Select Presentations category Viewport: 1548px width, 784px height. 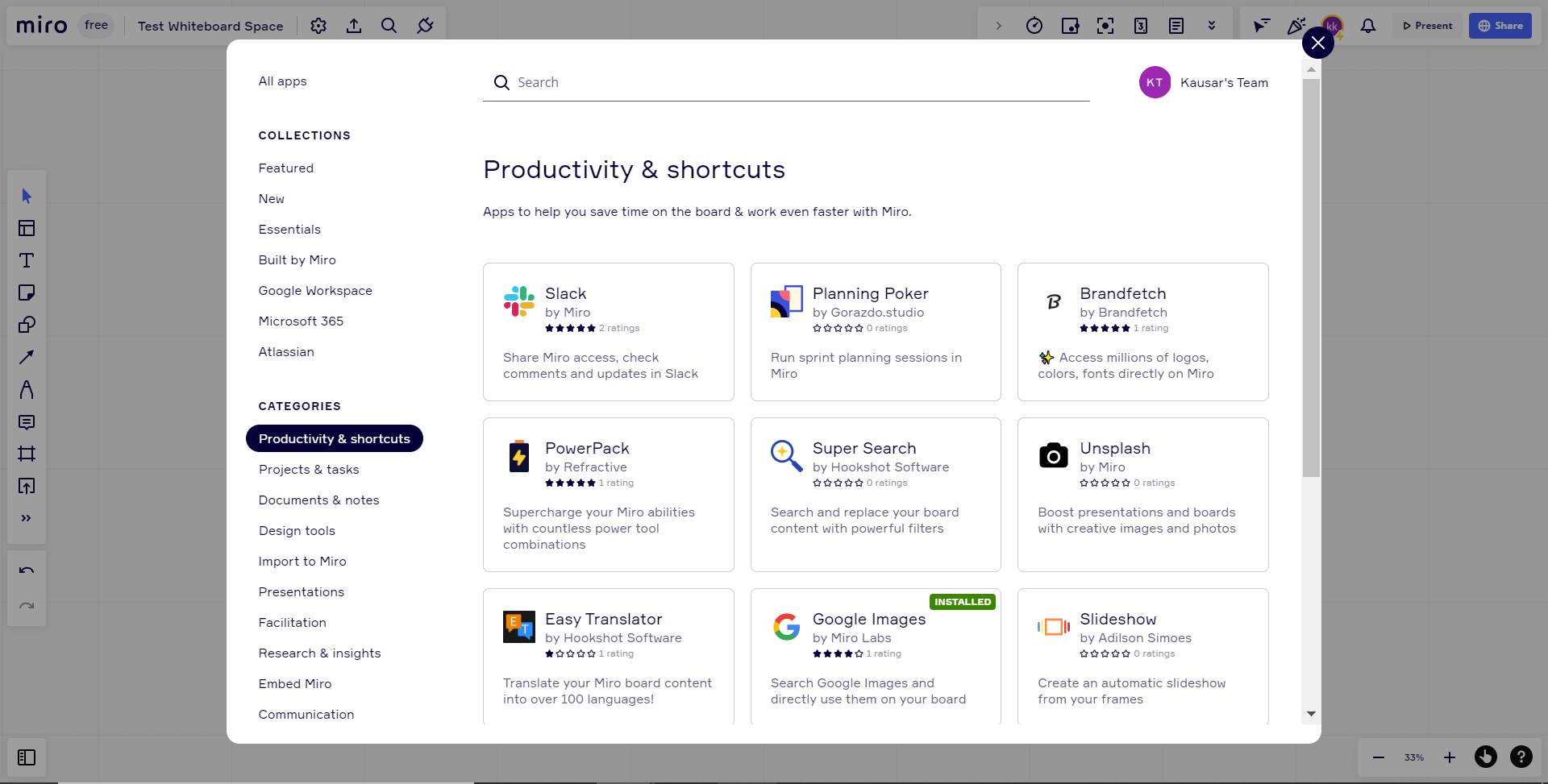pos(302,592)
